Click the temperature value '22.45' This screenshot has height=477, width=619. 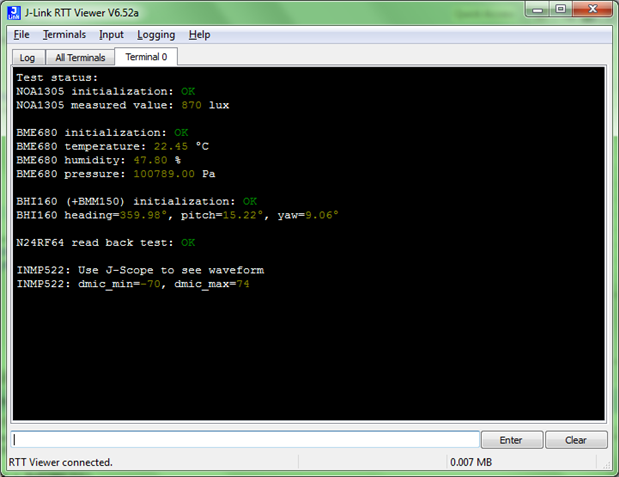point(171,146)
